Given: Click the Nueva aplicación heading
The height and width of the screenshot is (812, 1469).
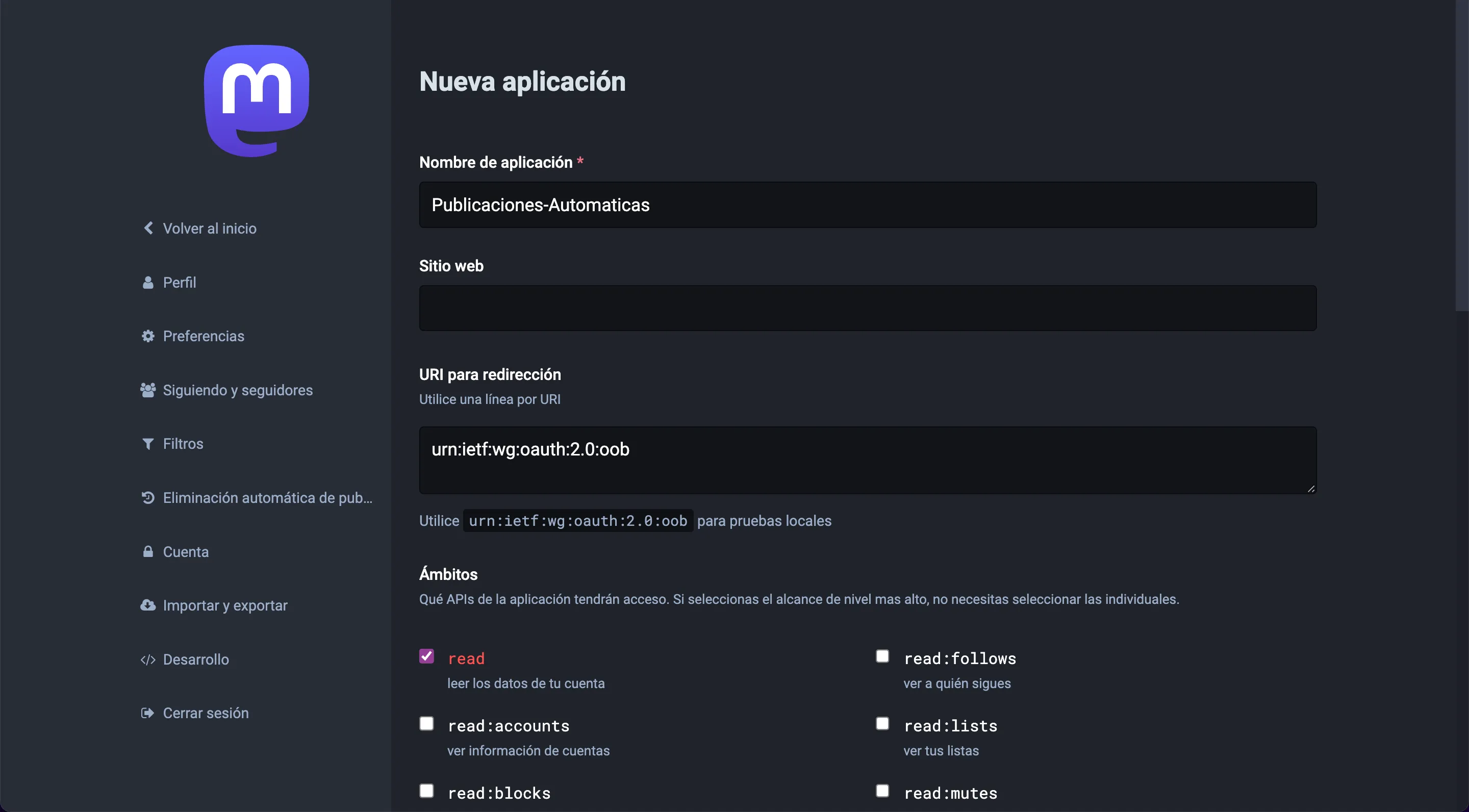Looking at the screenshot, I should click(522, 82).
